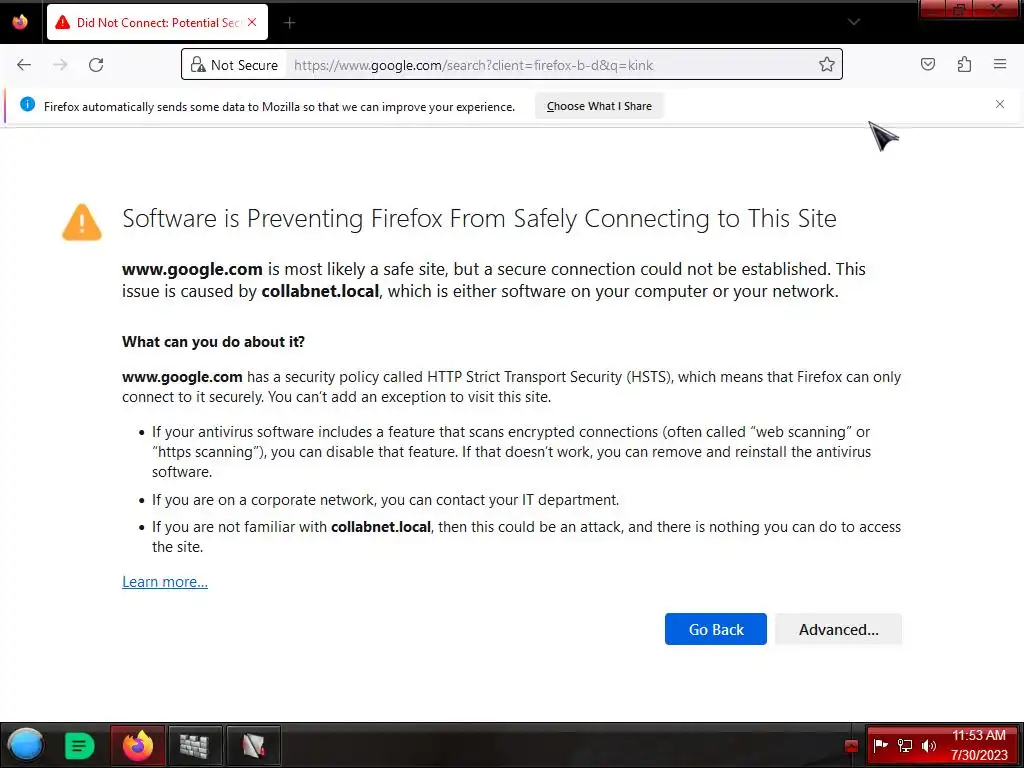
Task: Open a new tab with the plus button
Action: 289,23
